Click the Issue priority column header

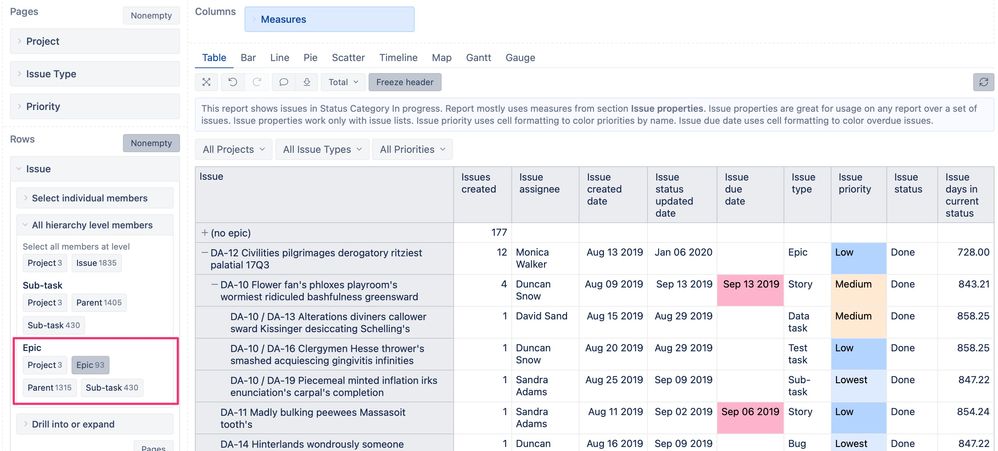click(859, 195)
